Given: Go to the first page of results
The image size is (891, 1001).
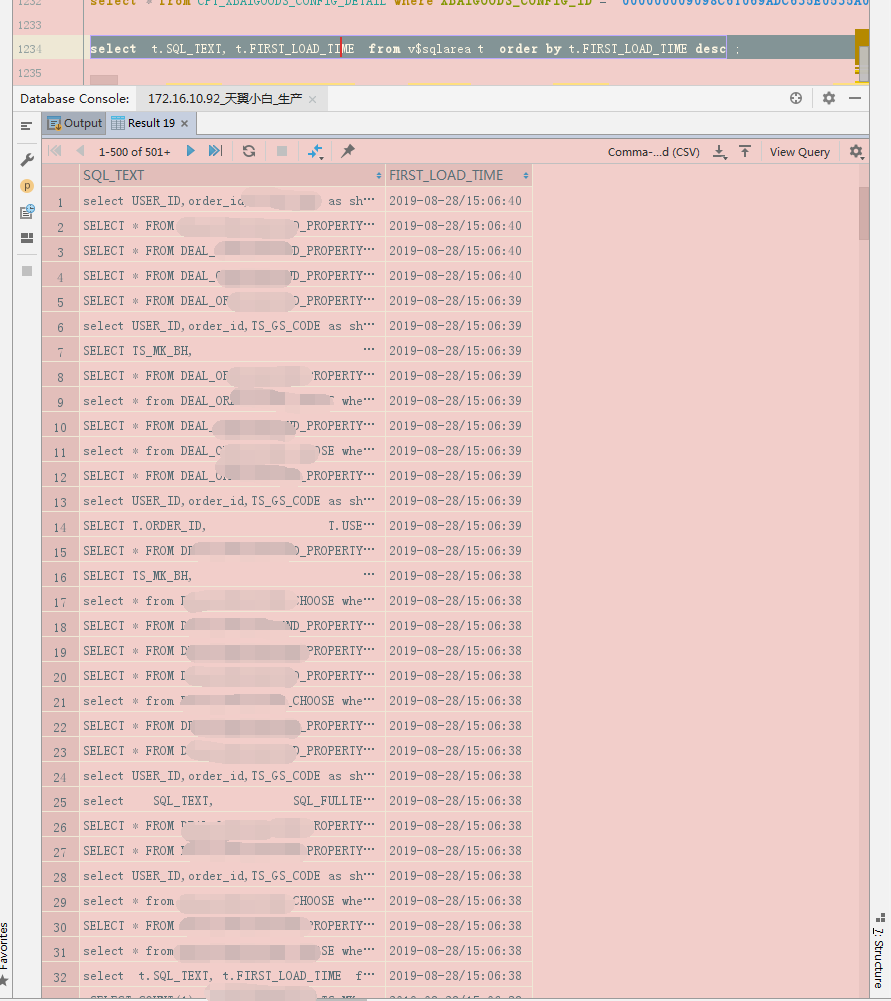Looking at the screenshot, I should pyautogui.click(x=55, y=151).
